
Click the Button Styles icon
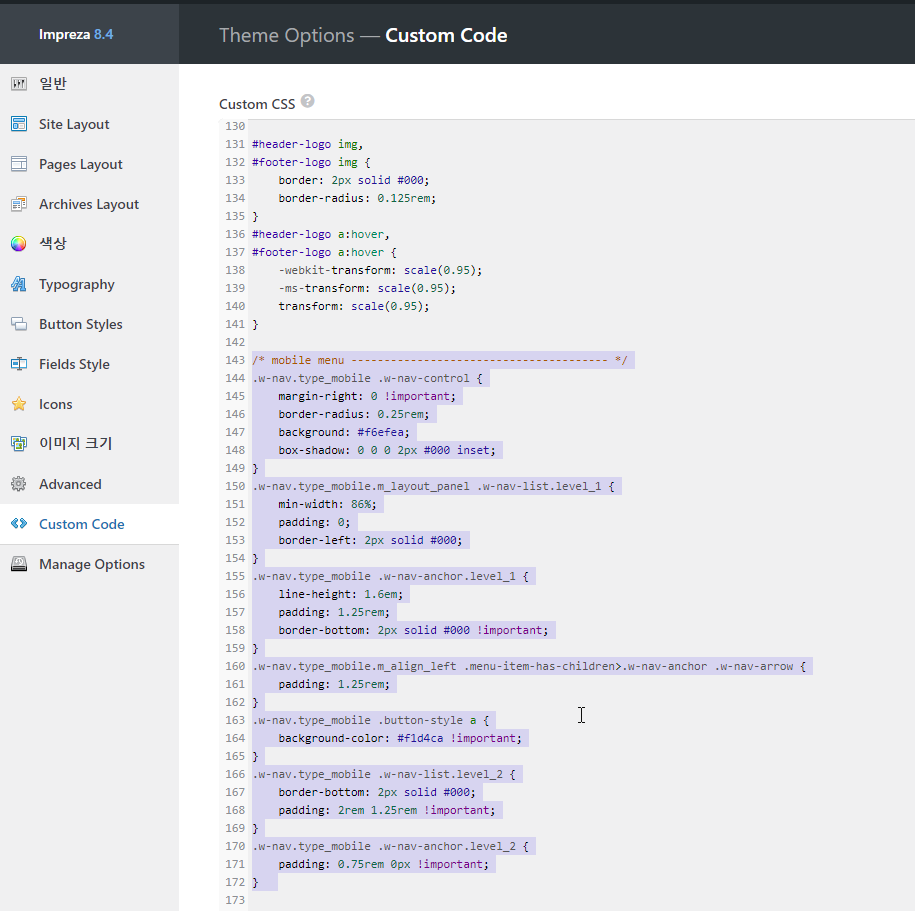point(19,324)
